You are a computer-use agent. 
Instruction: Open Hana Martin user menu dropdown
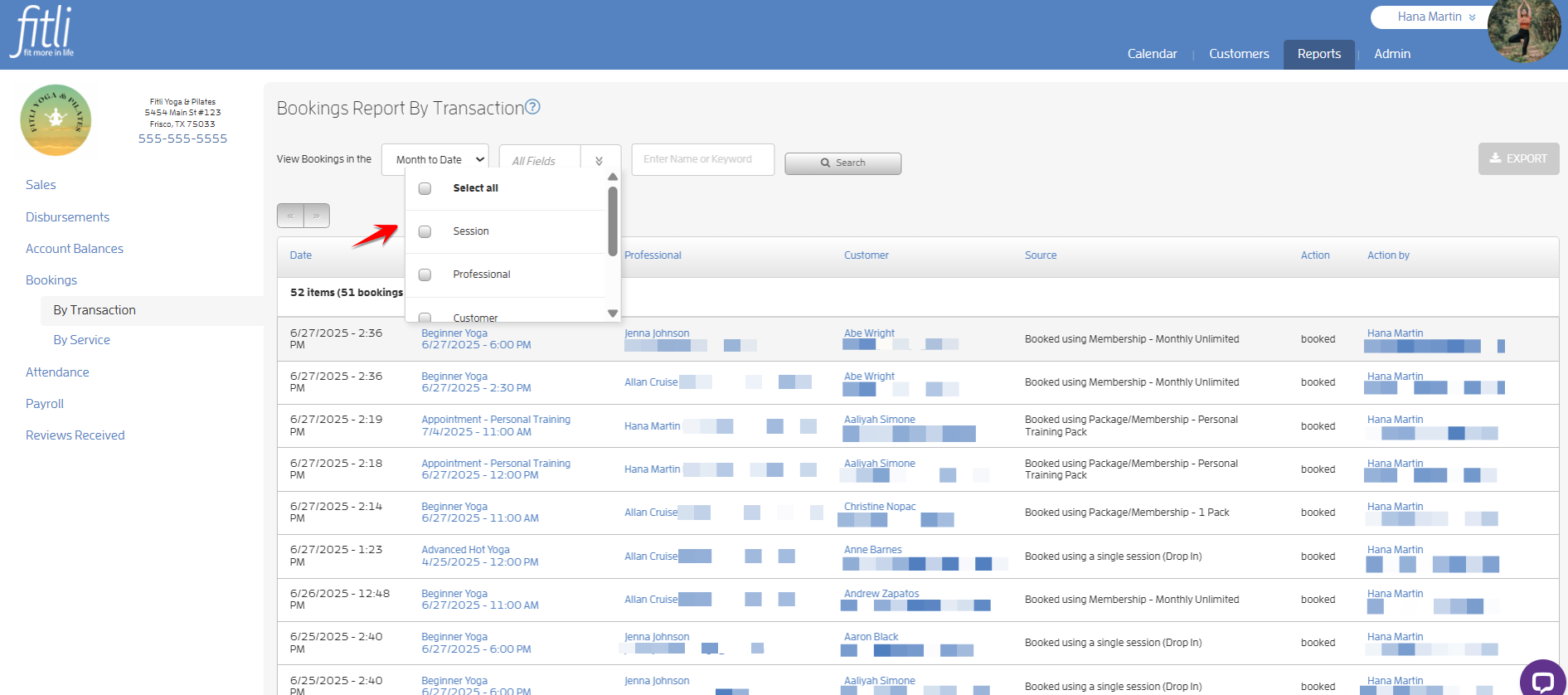click(1435, 17)
